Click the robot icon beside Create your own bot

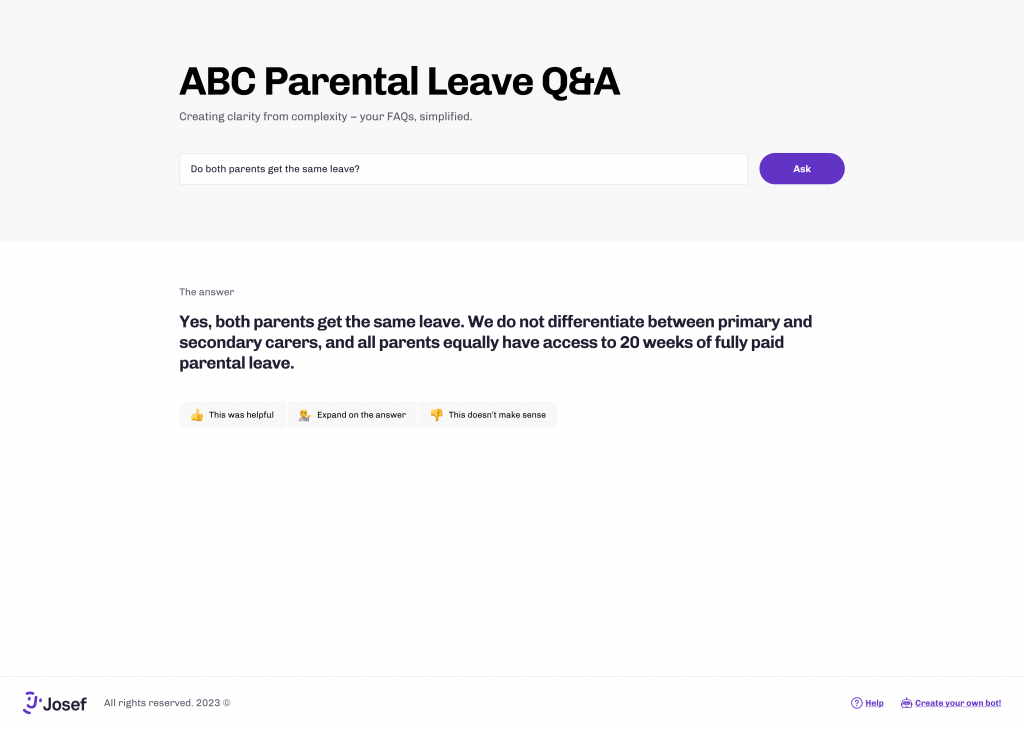[x=906, y=703]
